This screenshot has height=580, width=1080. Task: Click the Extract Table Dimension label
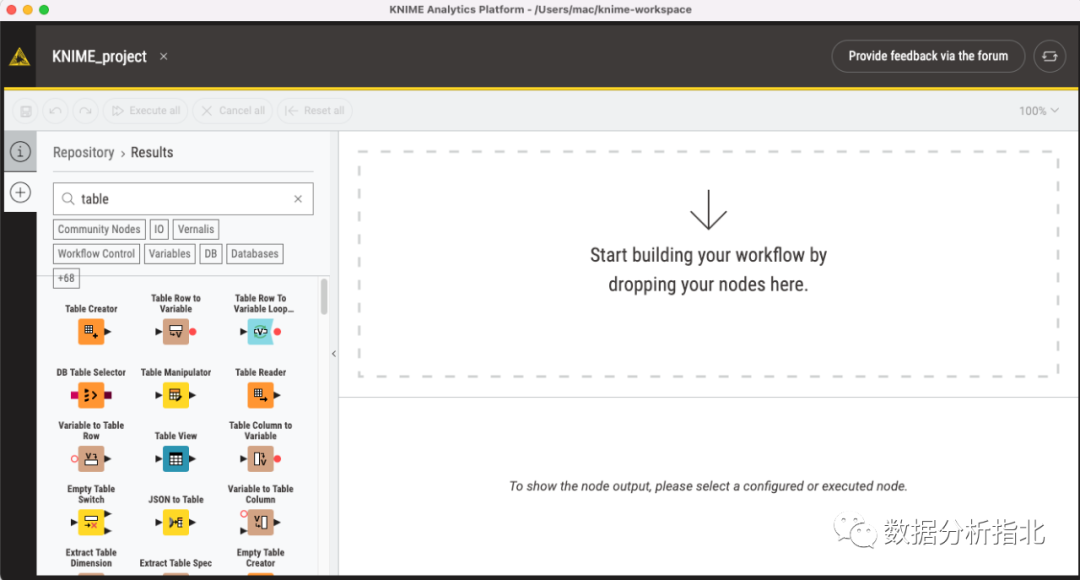(91, 558)
